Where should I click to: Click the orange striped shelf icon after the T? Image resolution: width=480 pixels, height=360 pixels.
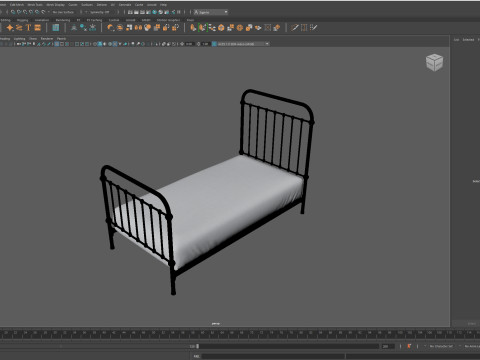point(37,28)
